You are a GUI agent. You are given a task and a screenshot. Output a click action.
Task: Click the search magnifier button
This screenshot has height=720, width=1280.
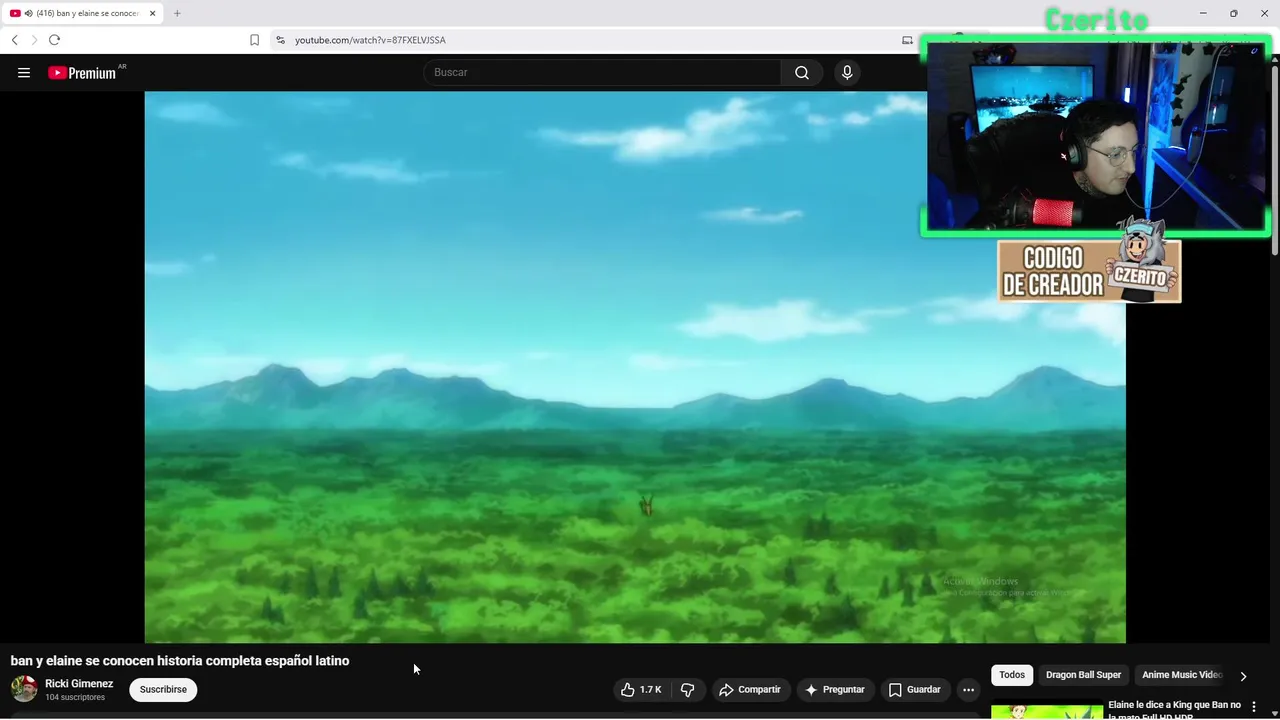tap(802, 72)
